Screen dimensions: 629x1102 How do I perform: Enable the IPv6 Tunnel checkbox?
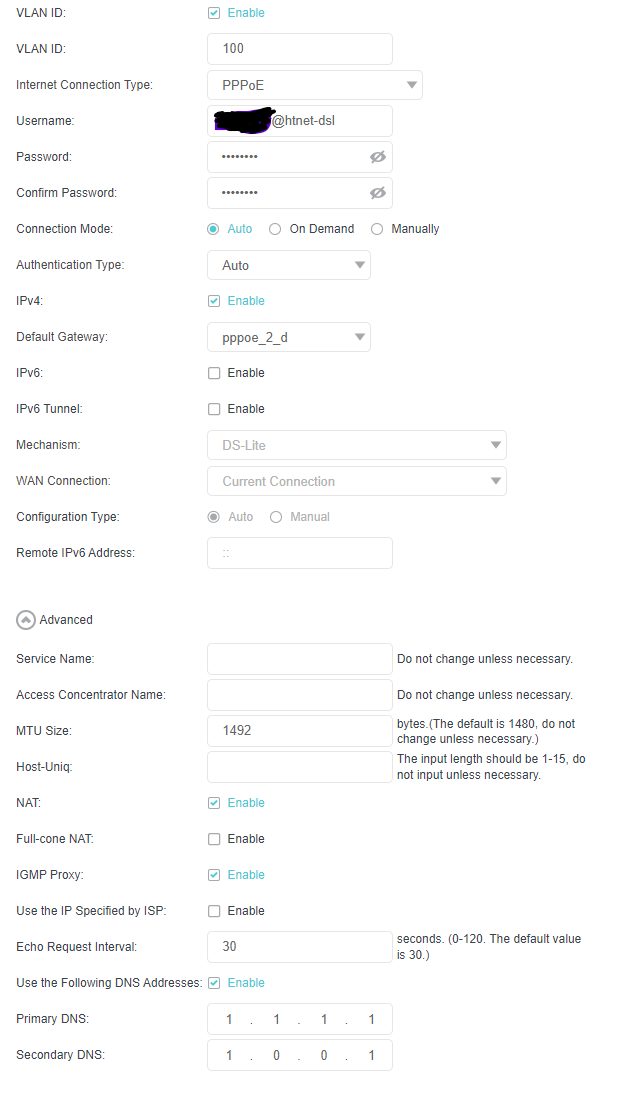214,409
